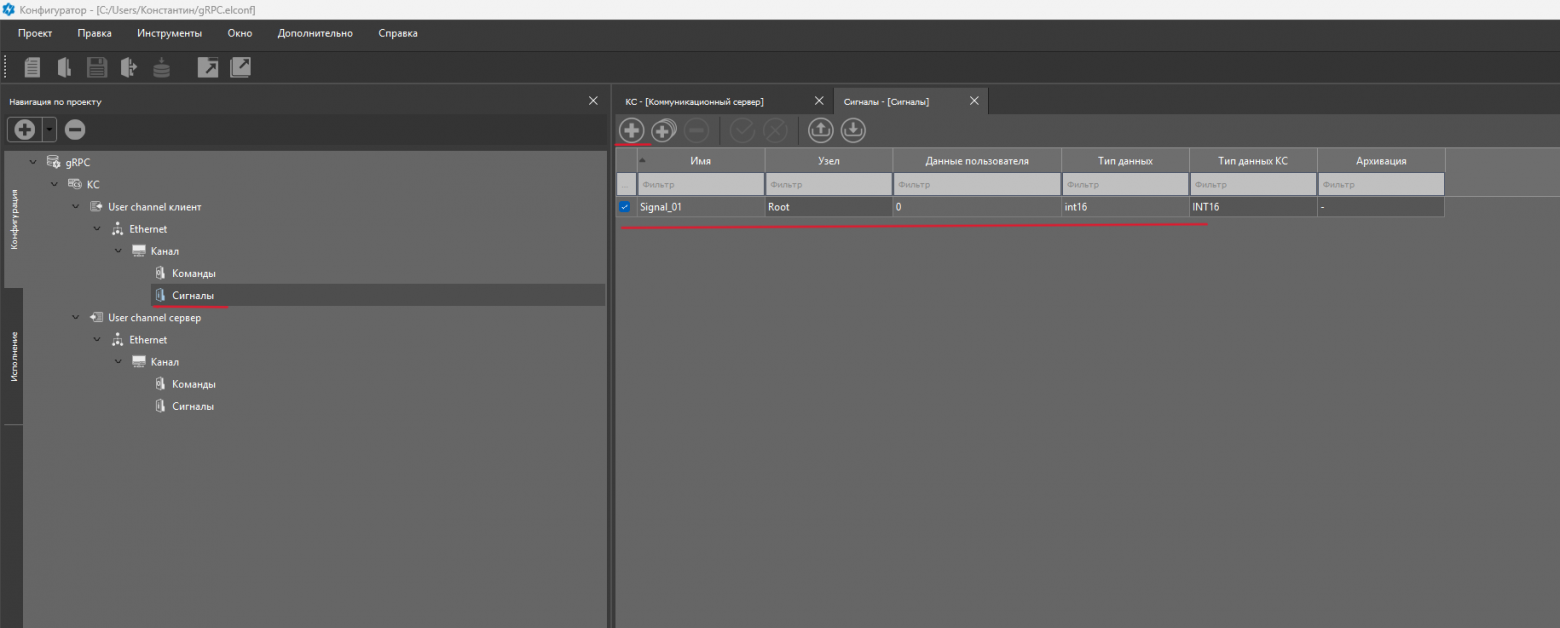1560x628 pixels.
Task: Collapse the gRPC tree node
Action: (33, 162)
